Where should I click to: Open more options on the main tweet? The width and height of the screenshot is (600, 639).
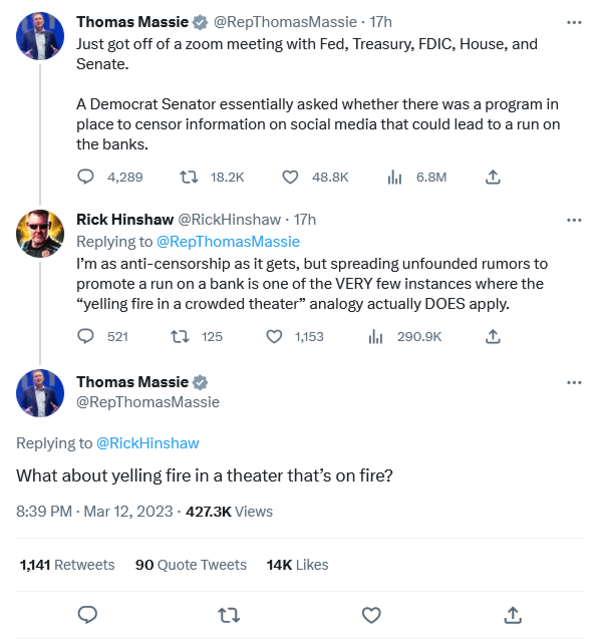pos(574,383)
